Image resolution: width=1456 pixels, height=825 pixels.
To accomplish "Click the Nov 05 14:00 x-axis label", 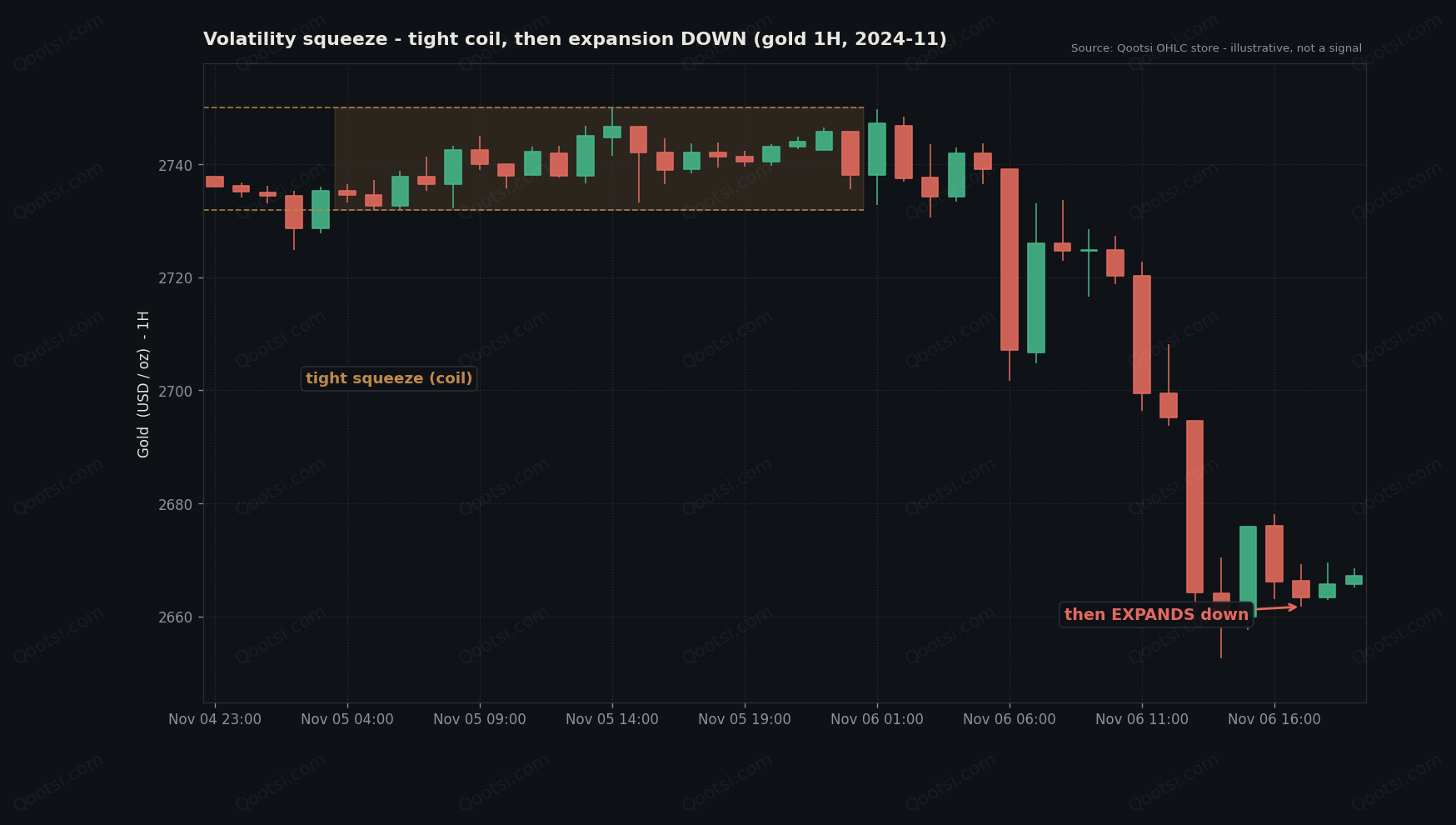I will pyautogui.click(x=612, y=719).
